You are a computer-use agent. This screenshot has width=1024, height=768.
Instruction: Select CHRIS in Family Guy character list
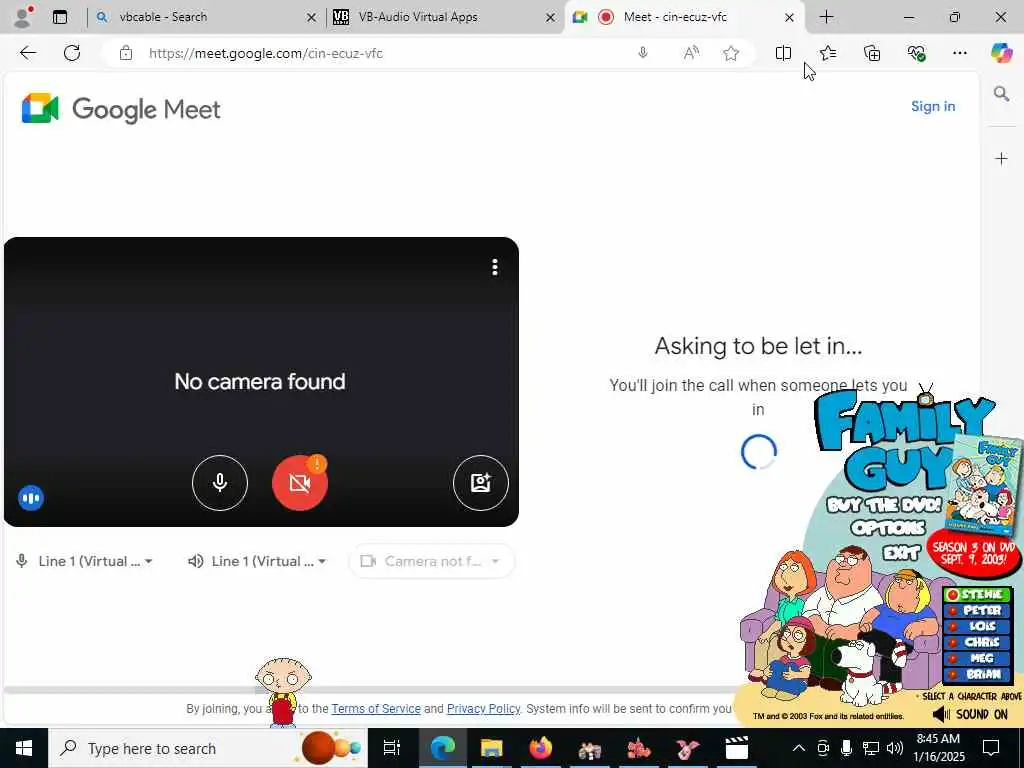978,642
